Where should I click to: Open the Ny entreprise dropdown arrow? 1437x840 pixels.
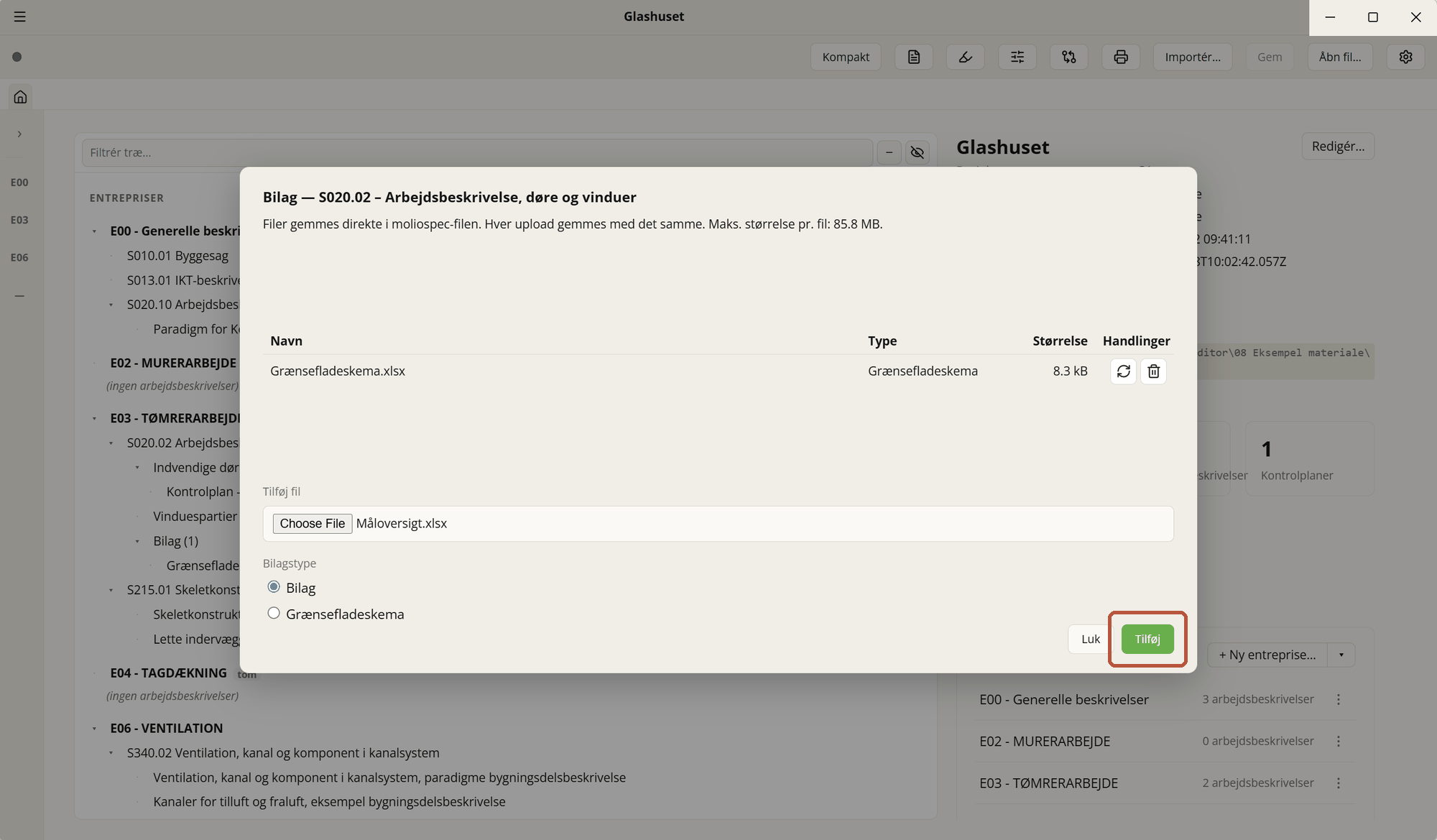click(x=1341, y=655)
